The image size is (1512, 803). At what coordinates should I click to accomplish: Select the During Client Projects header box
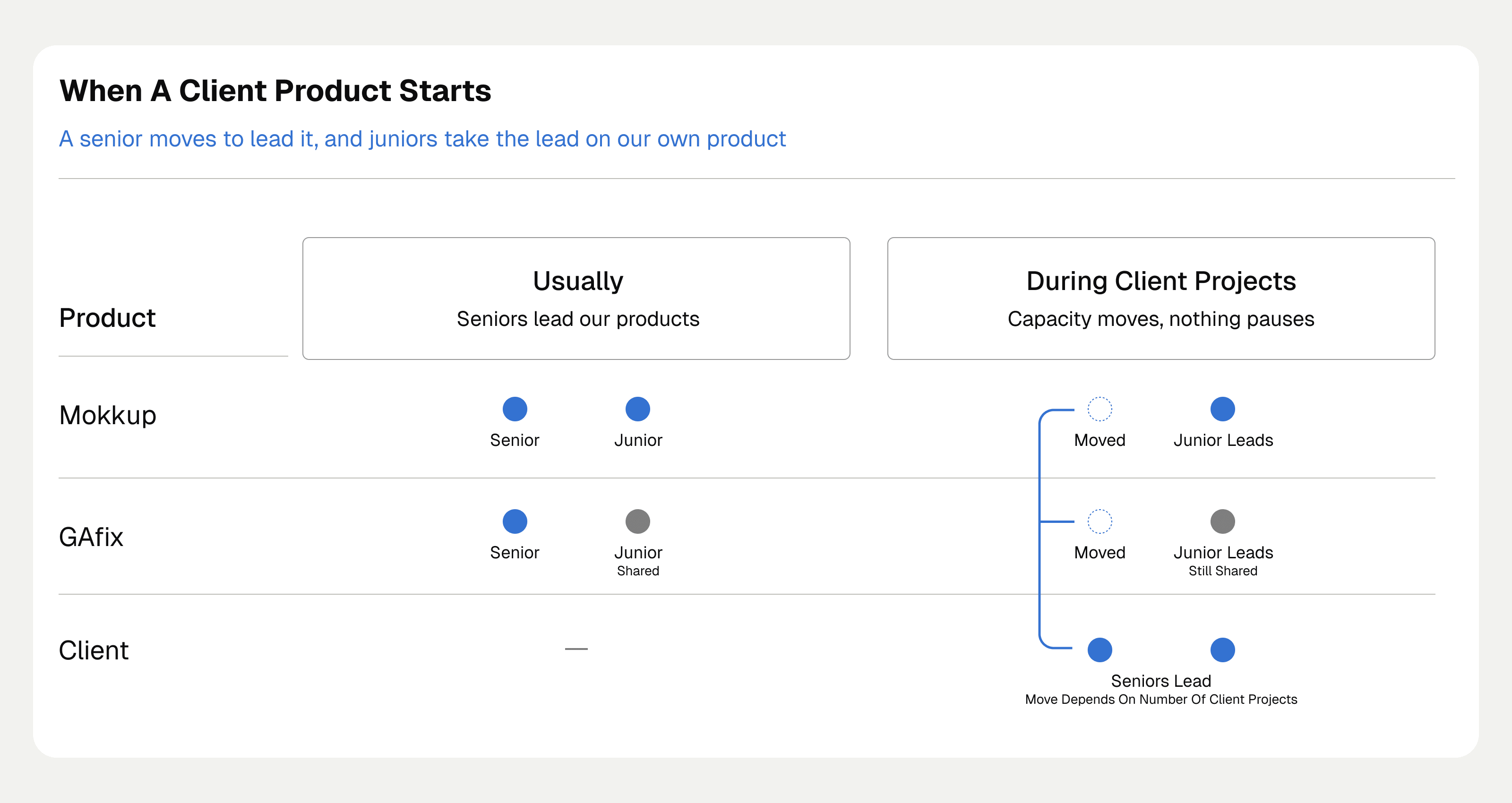1161,298
